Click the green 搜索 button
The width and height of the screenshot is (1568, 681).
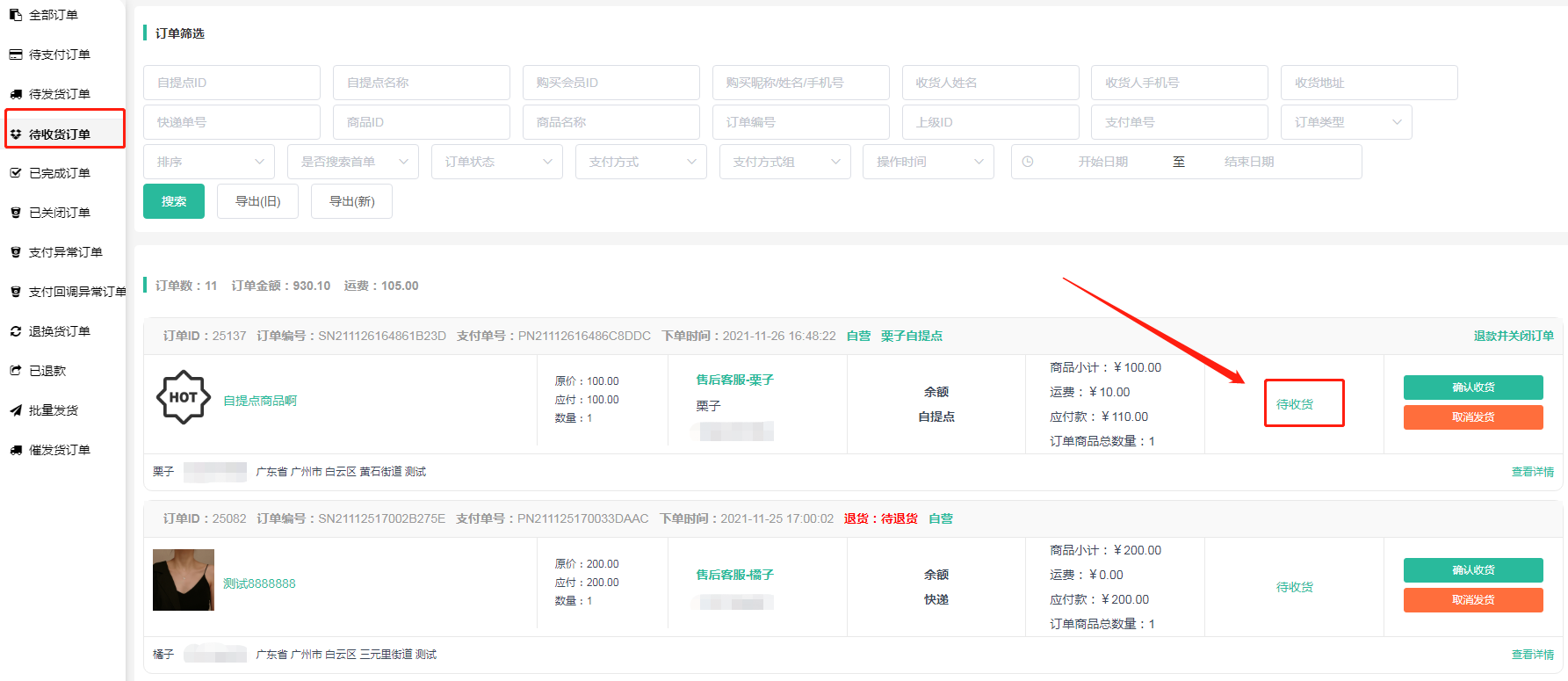click(174, 201)
